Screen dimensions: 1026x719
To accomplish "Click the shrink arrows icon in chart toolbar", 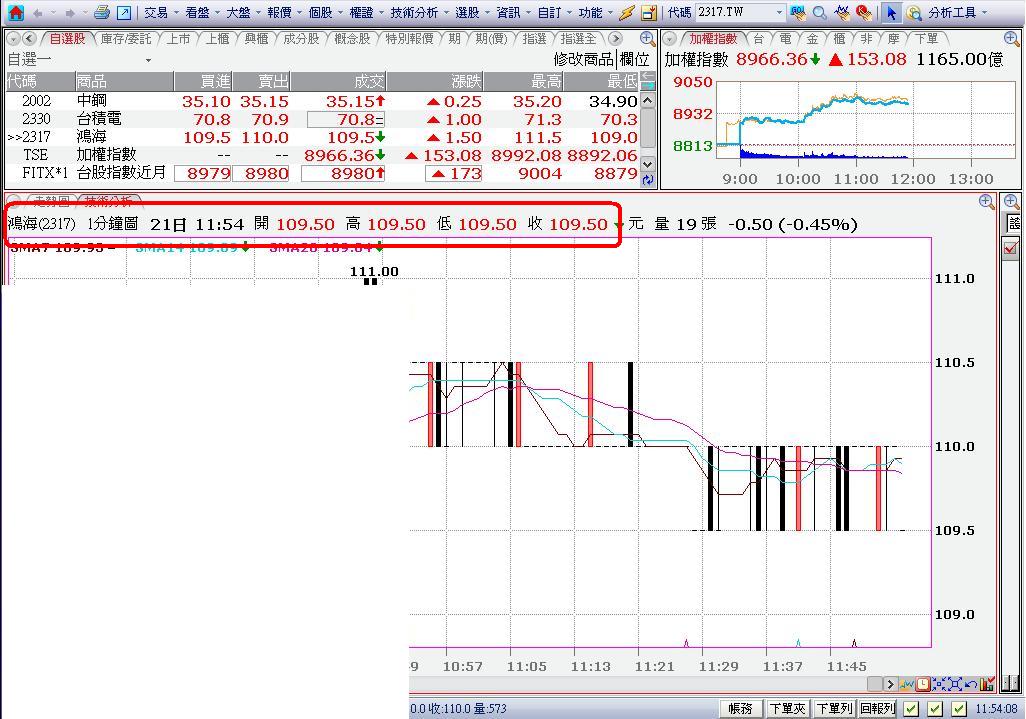I will 939,684.
